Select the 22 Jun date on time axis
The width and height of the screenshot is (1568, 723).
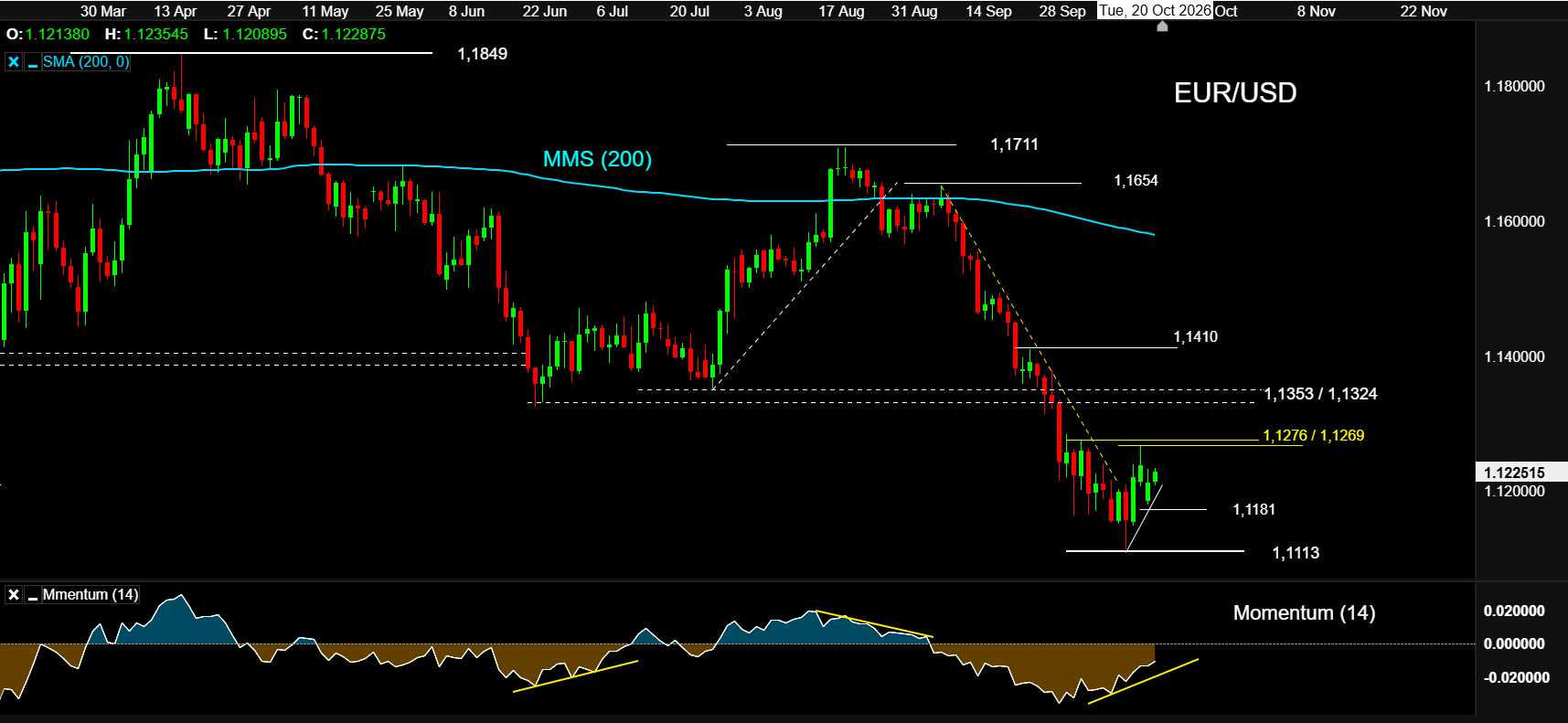click(x=545, y=11)
